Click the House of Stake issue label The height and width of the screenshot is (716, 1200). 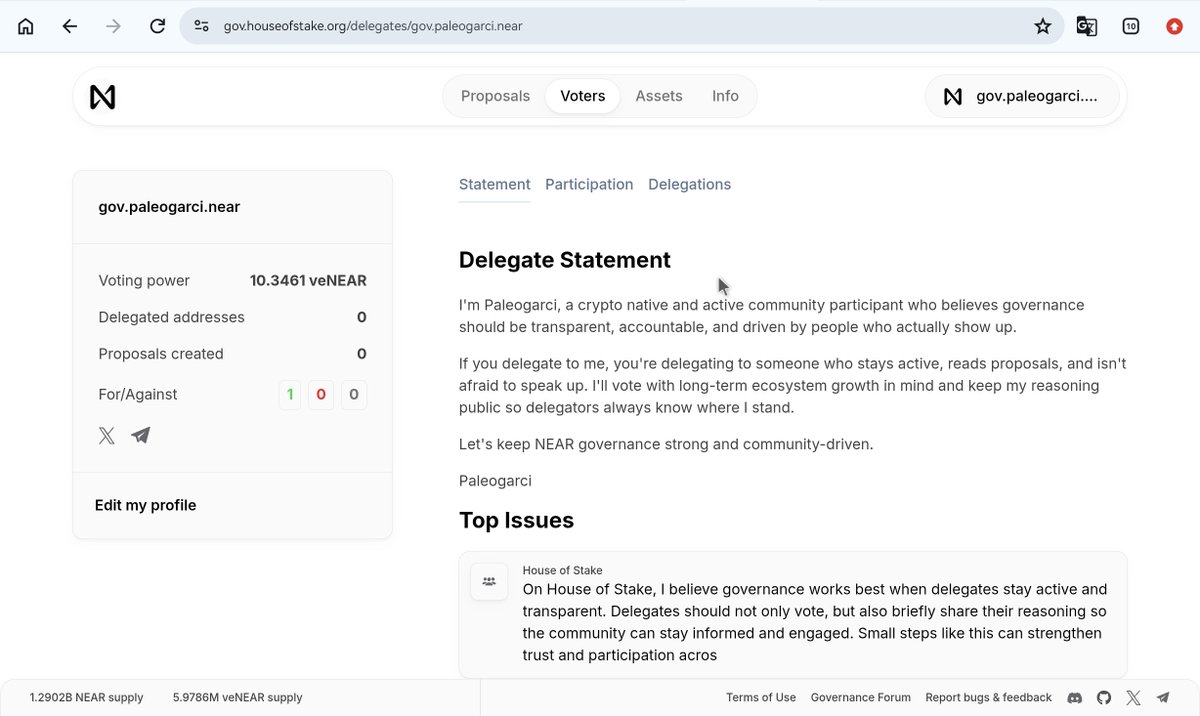[562, 571]
